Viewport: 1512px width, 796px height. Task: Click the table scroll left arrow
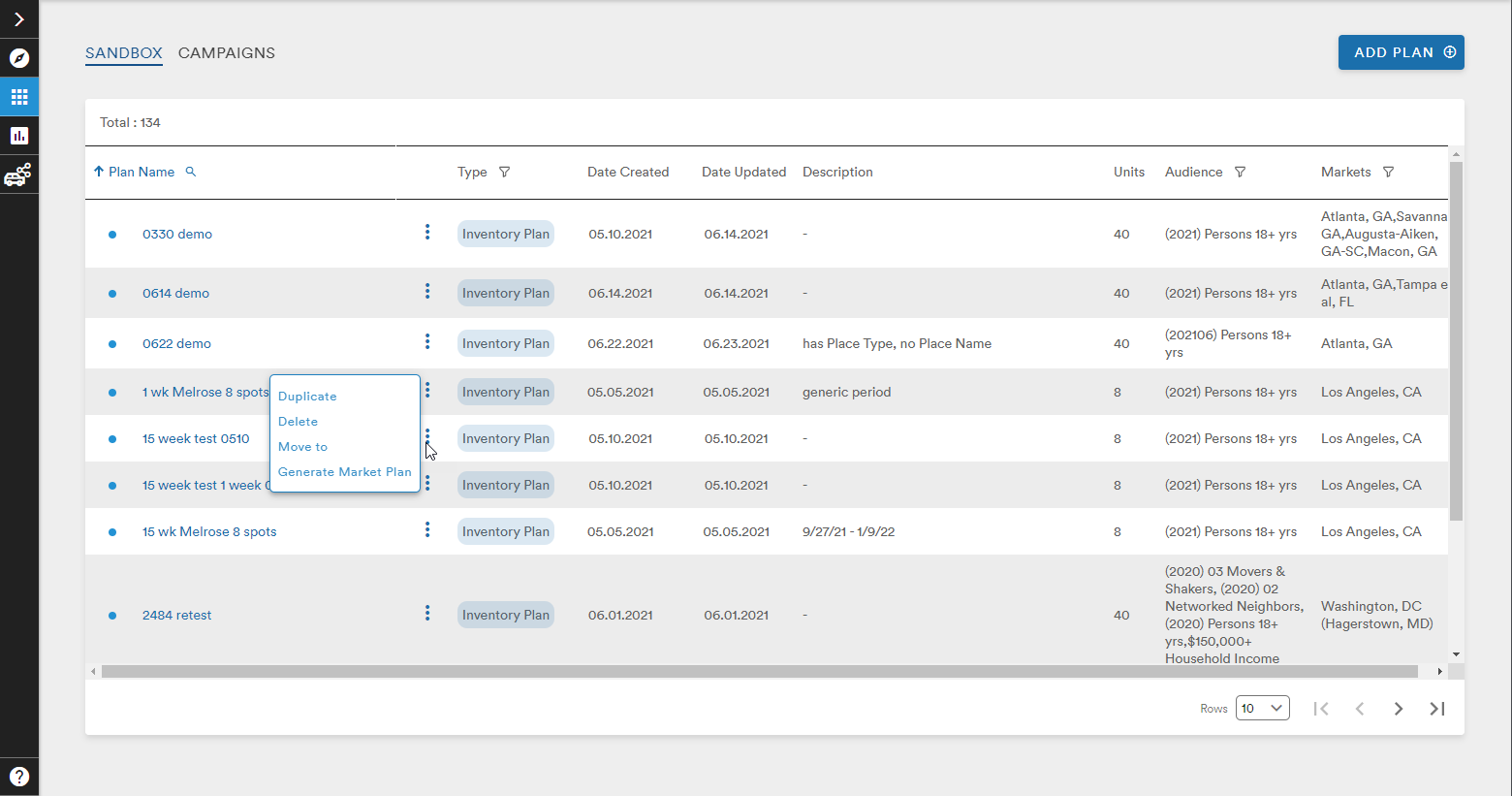(93, 671)
